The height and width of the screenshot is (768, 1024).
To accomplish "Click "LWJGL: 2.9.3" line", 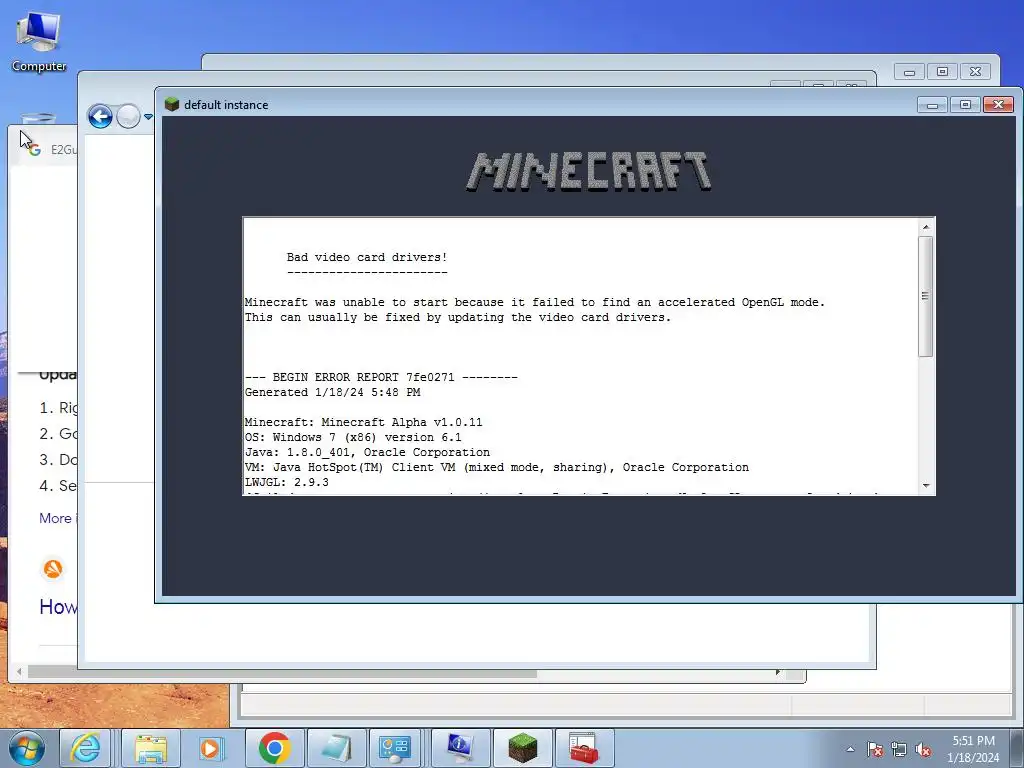I will coord(287,483).
